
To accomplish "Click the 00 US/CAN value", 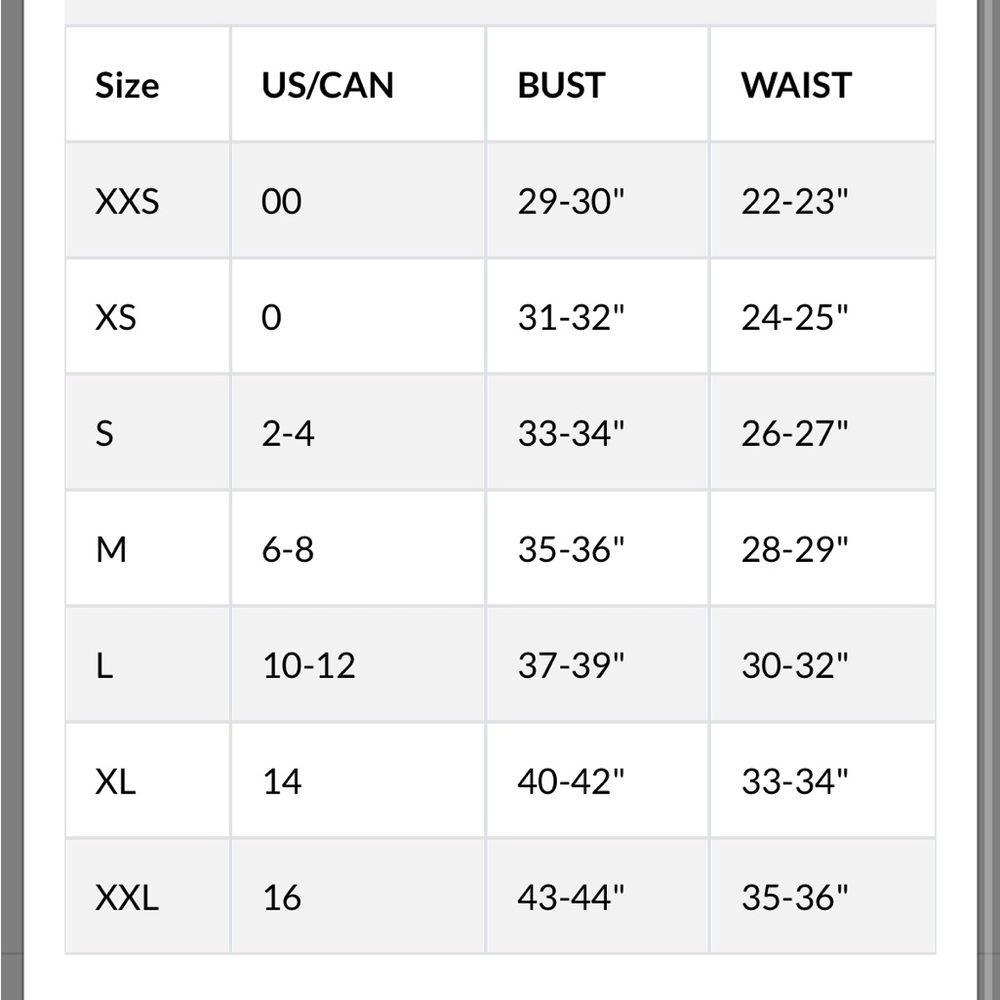I will tap(281, 201).
